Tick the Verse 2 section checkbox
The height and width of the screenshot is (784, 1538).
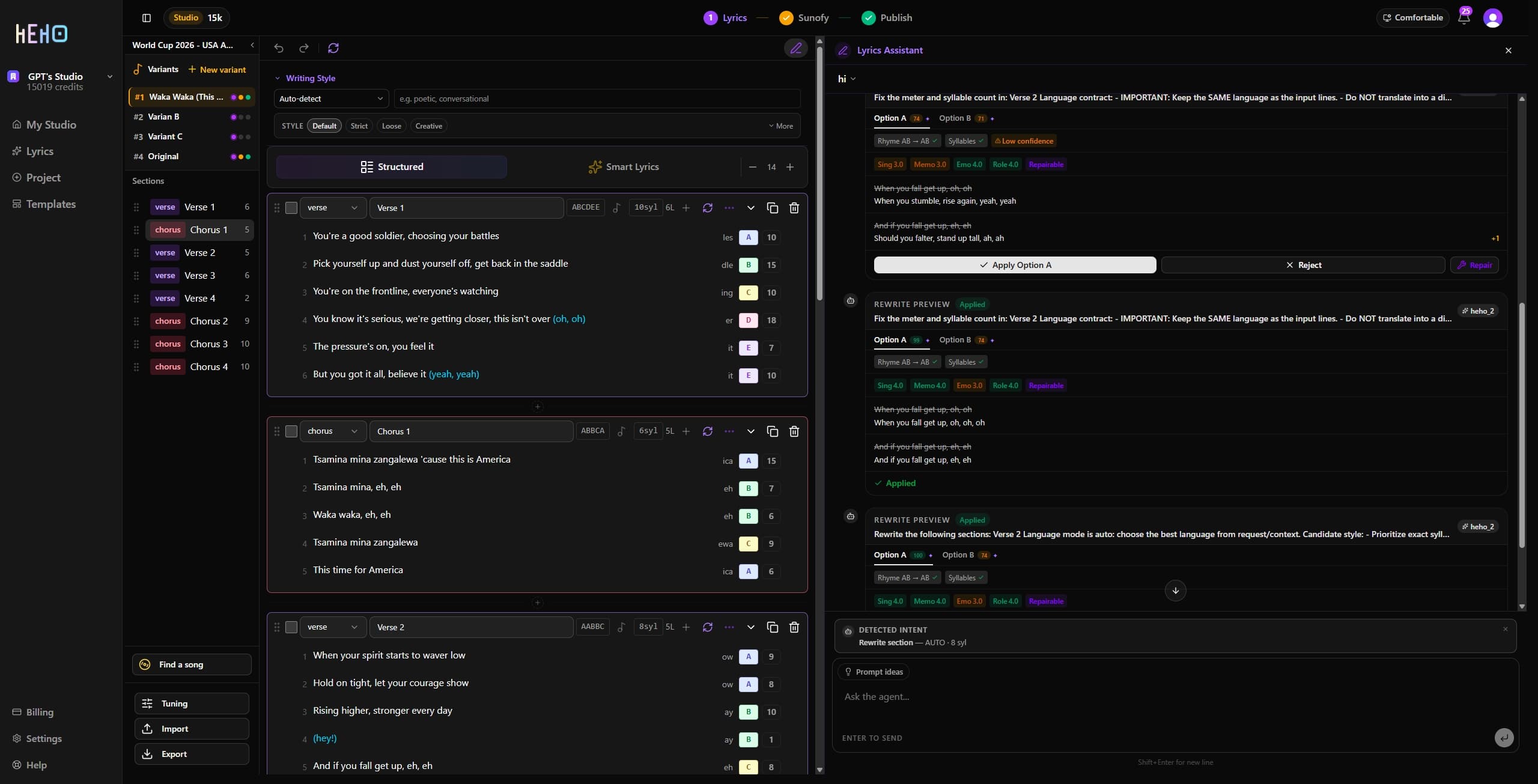coord(291,627)
